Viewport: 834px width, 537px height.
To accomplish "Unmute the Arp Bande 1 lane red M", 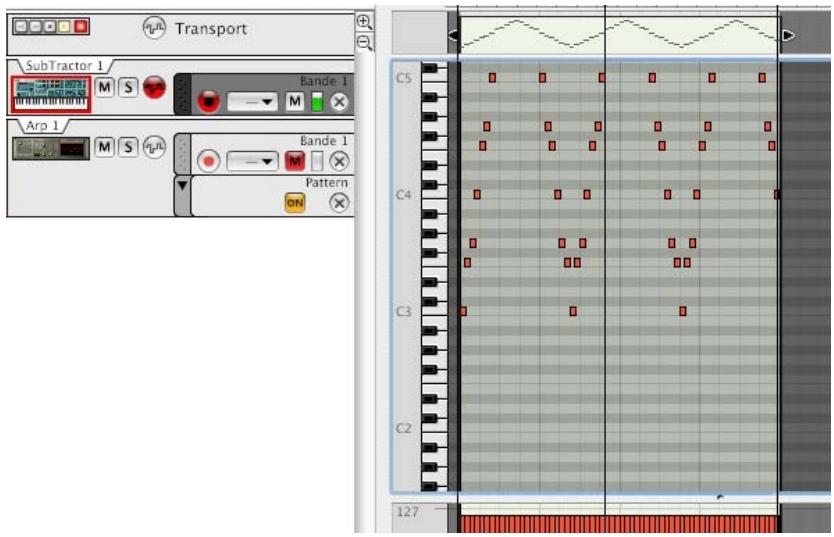I will click(x=295, y=161).
